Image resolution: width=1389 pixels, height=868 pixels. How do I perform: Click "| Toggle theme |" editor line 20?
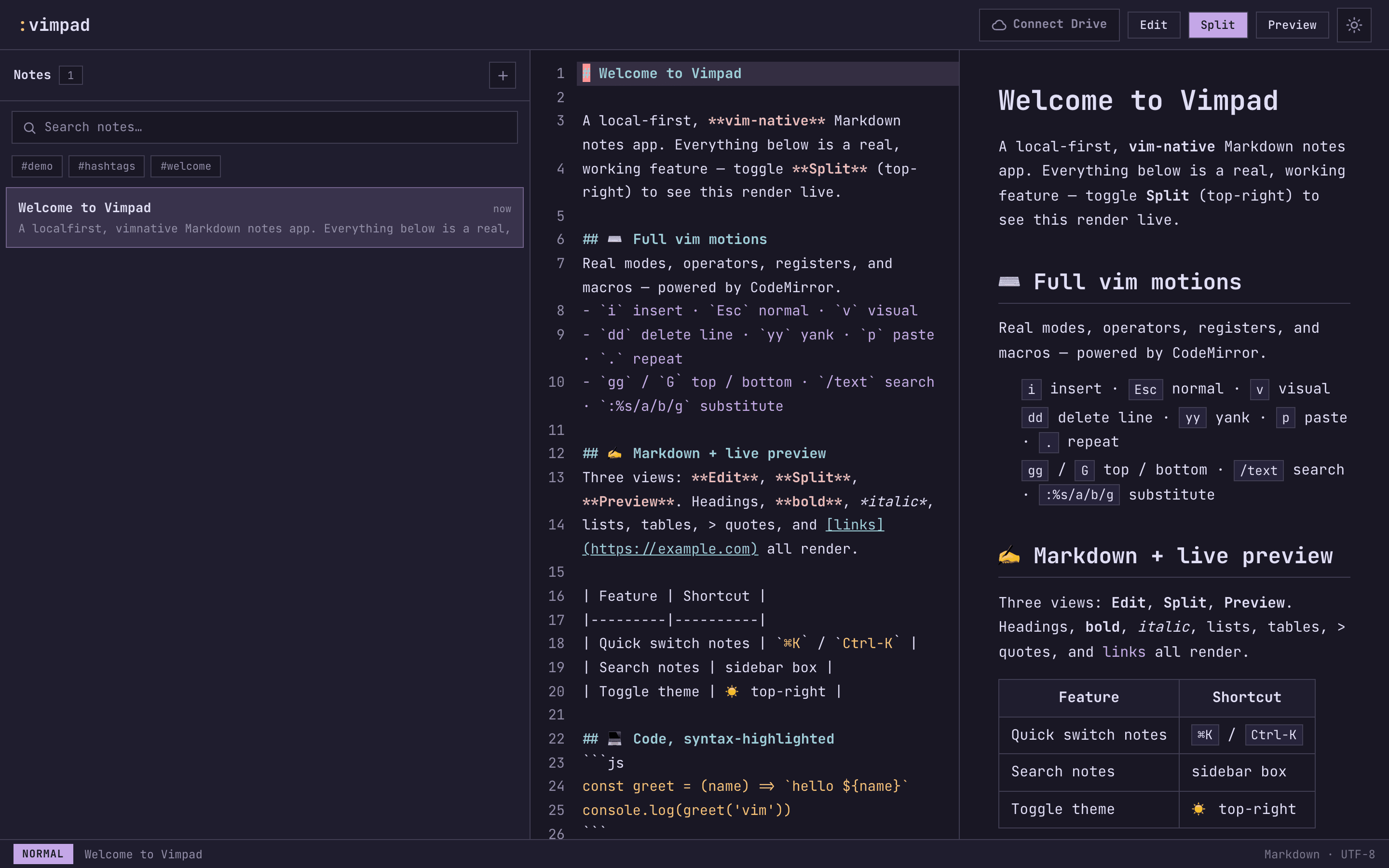712,691
